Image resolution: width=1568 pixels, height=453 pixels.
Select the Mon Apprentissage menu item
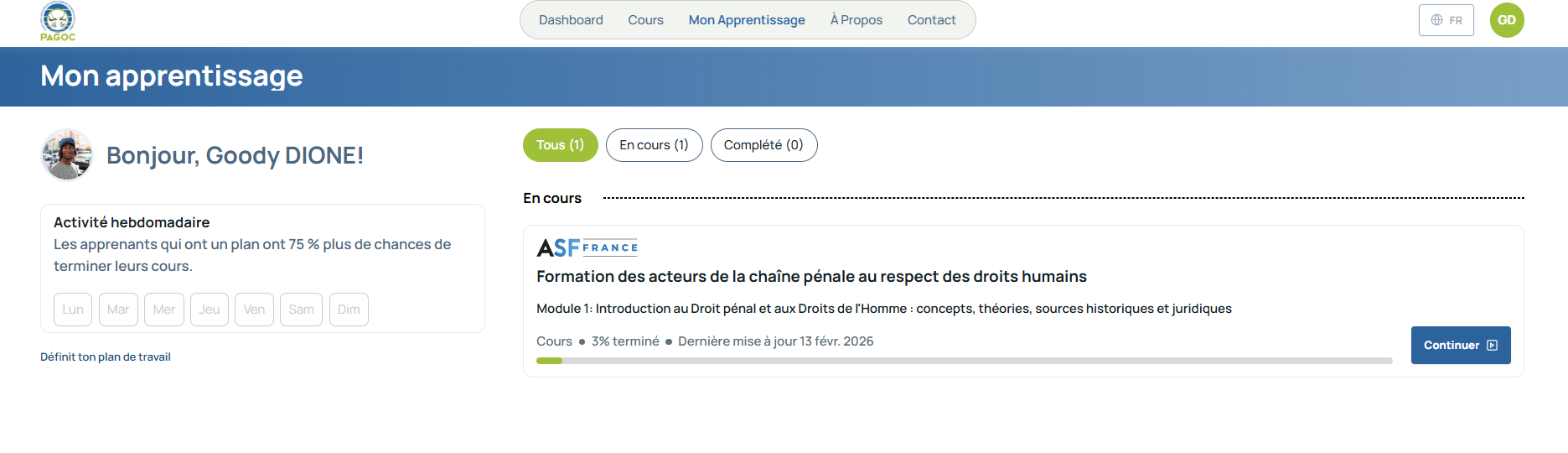747,20
